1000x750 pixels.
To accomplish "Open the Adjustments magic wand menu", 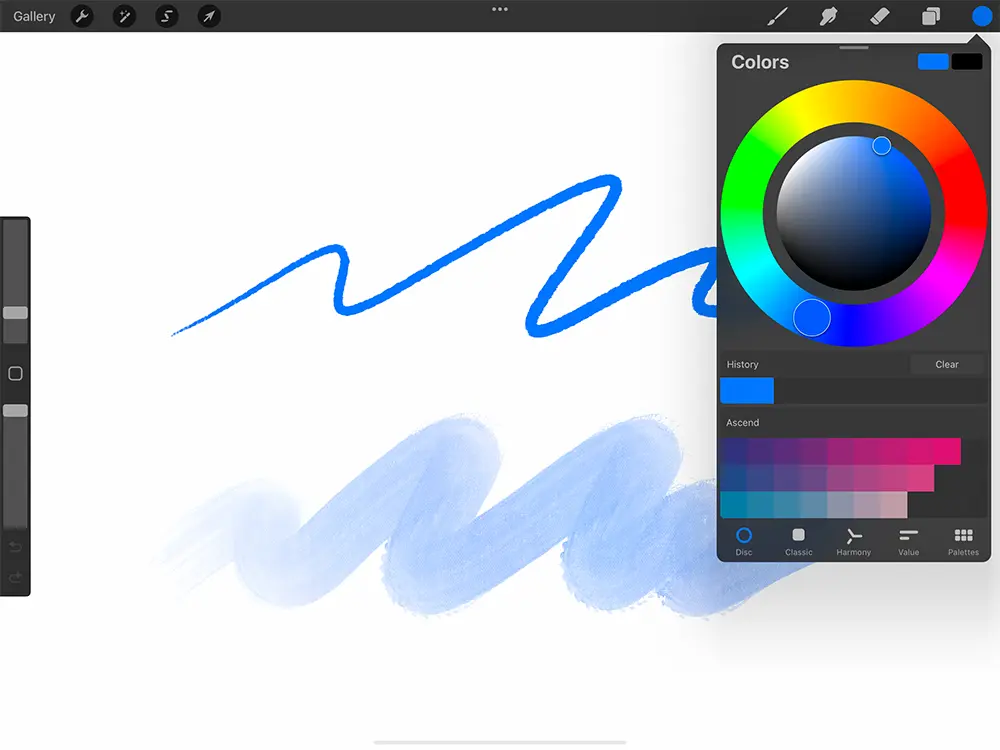I will [125, 16].
